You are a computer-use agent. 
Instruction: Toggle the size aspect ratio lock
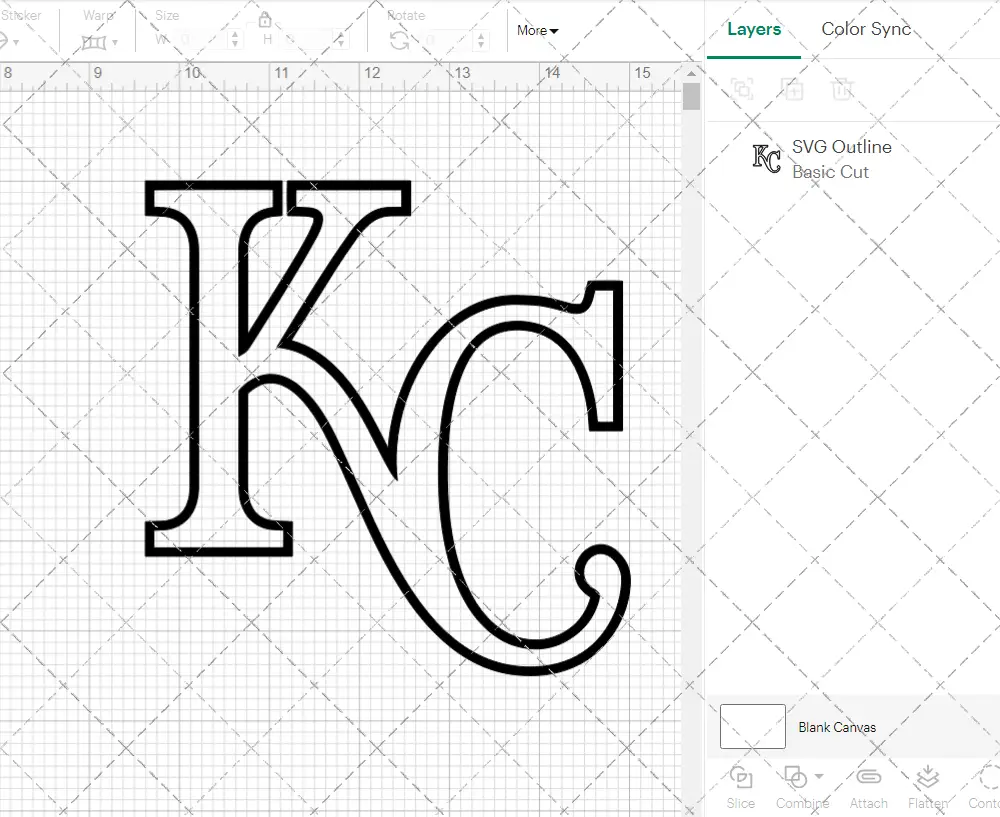[265, 20]
